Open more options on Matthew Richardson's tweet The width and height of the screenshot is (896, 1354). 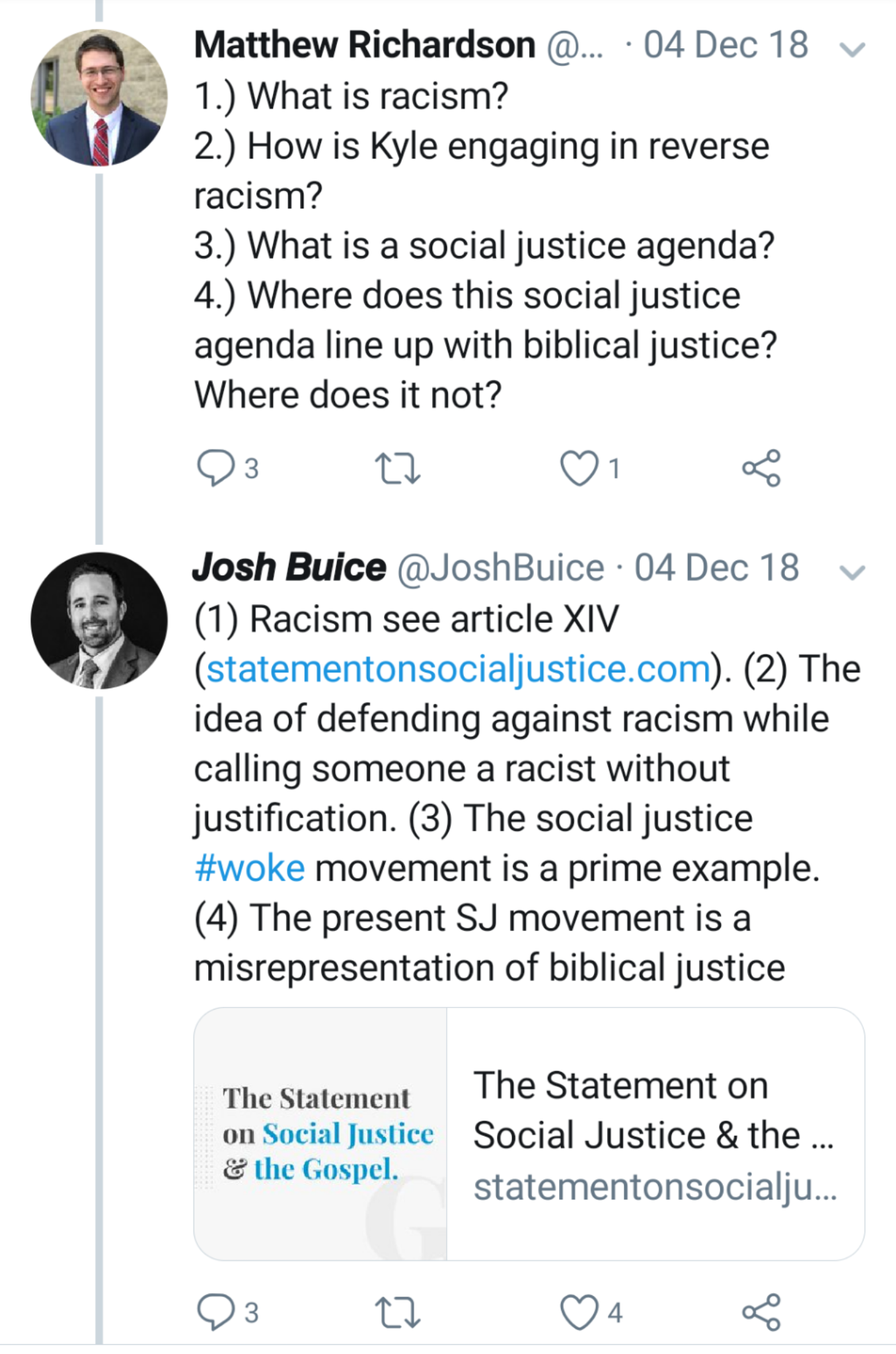click(852, 49)
